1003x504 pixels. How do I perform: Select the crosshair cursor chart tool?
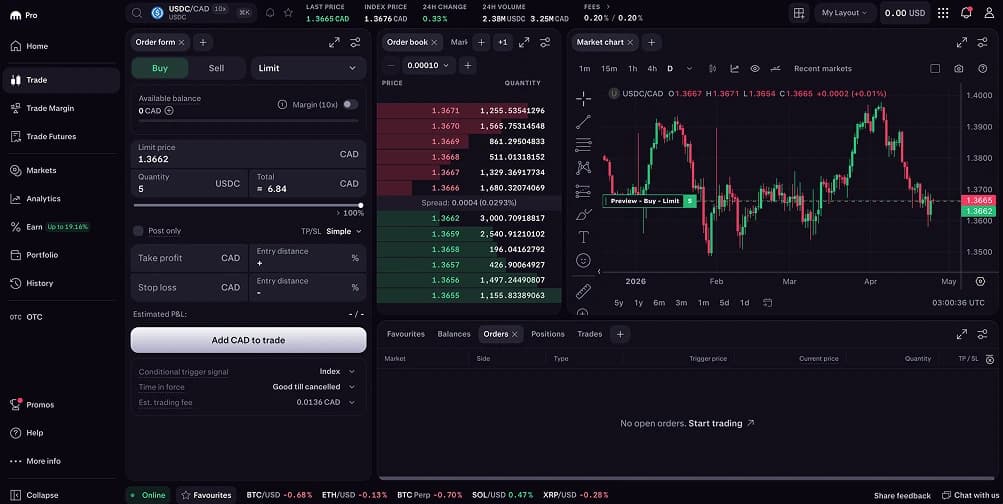point(583,98)
